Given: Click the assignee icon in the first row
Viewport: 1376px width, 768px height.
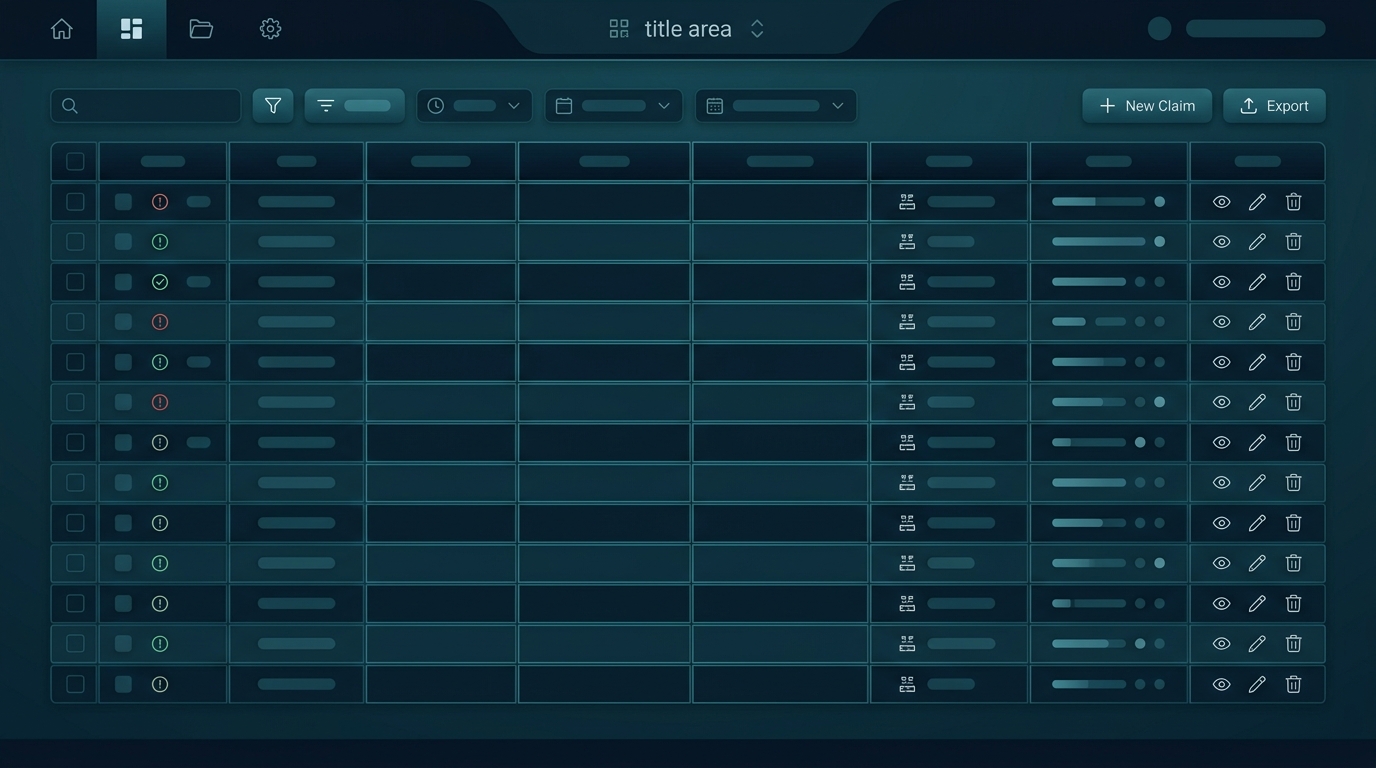Looking at the screenshot, I should tap(907, 202).
